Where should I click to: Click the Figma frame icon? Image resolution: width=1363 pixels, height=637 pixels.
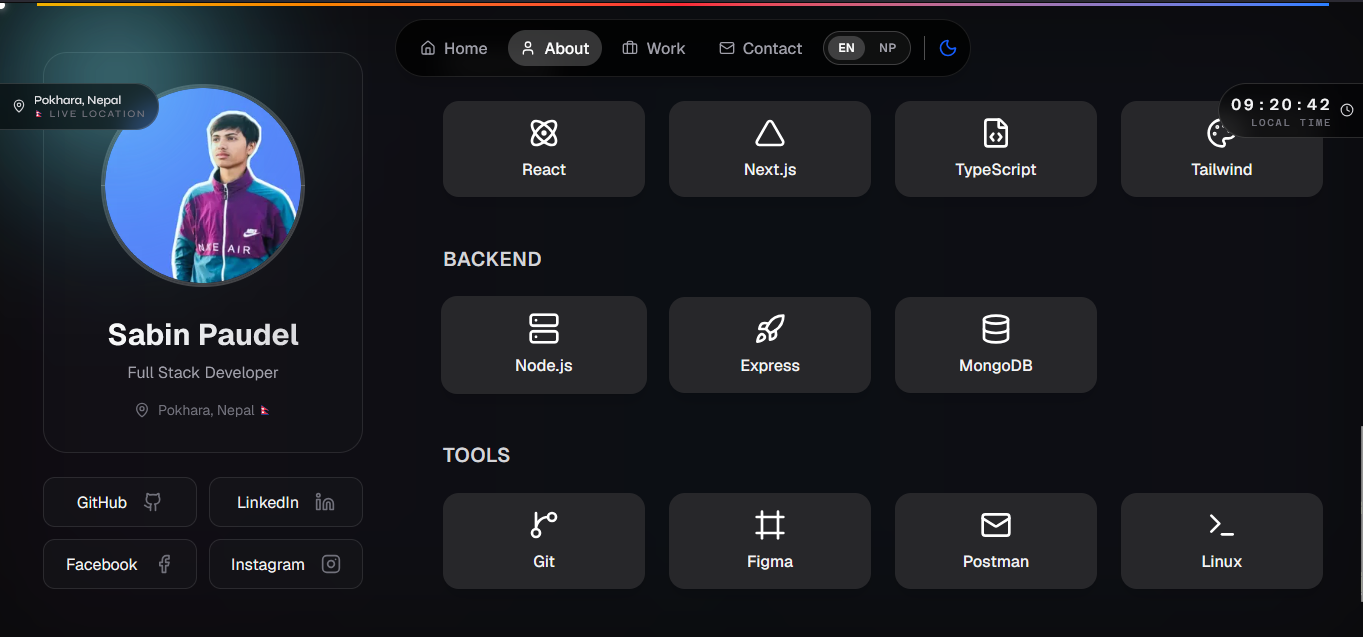pos(770,525)
